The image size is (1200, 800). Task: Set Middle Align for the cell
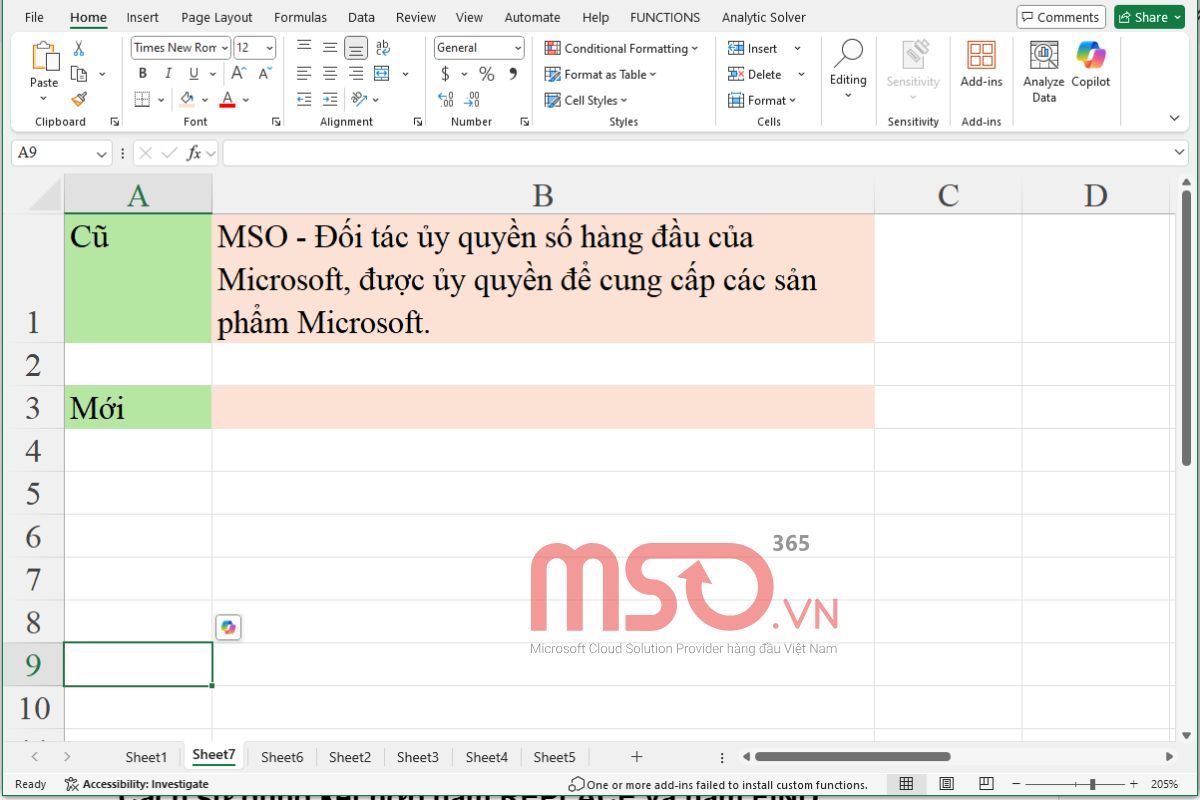(x=330, y=47)
